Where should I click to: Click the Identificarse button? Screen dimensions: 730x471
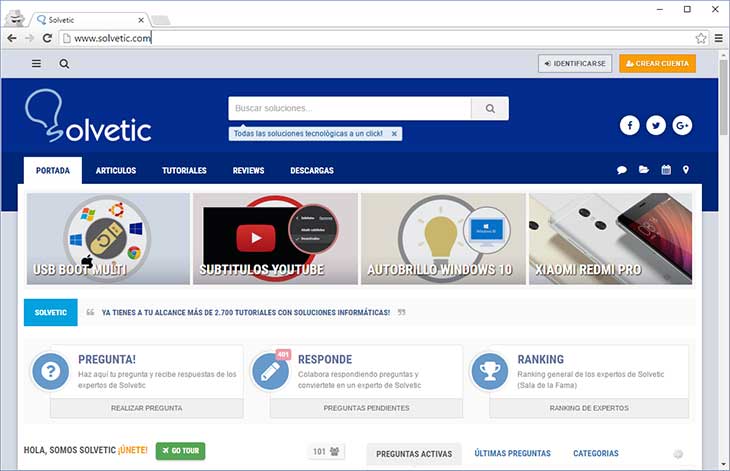(x=575, y=63)
